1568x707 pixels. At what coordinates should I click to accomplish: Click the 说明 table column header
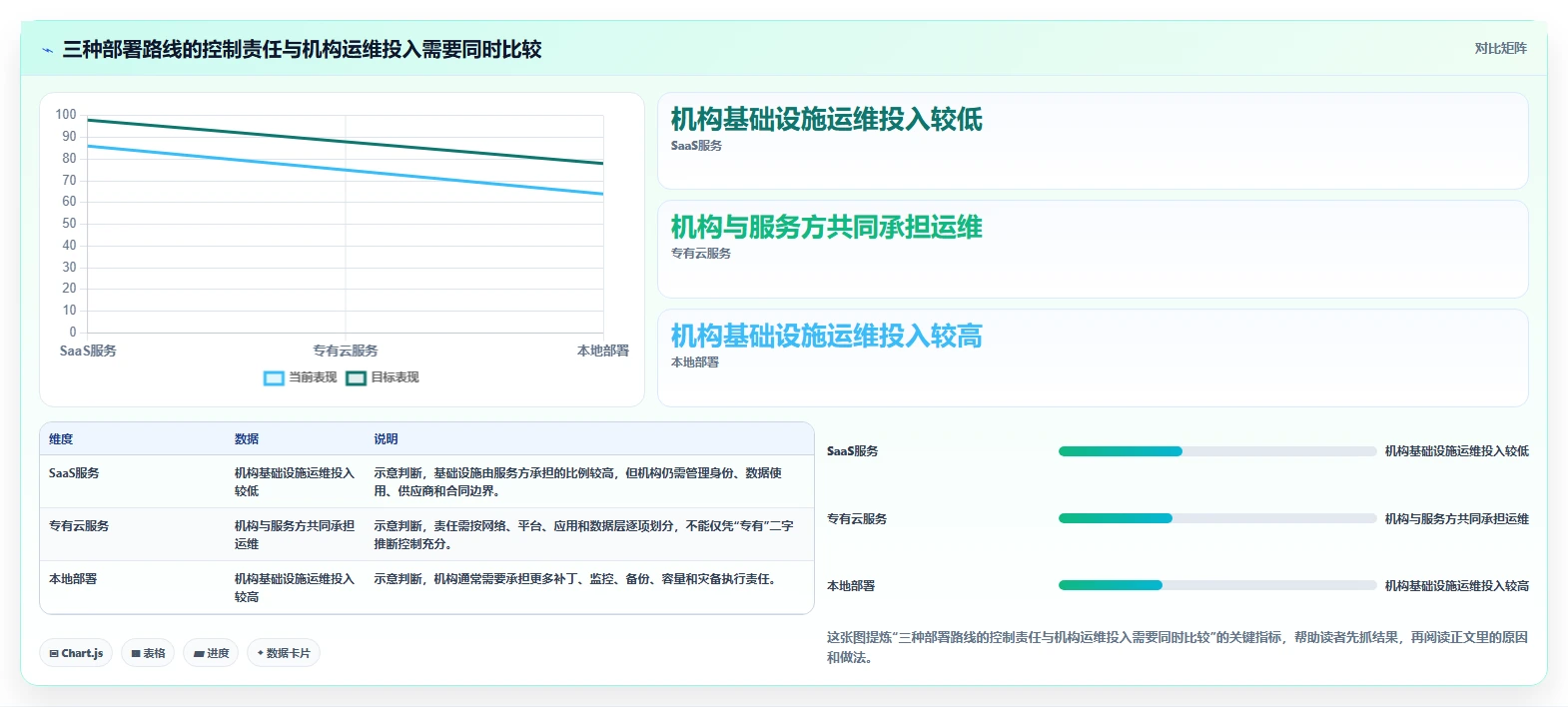tap(386, 439)
